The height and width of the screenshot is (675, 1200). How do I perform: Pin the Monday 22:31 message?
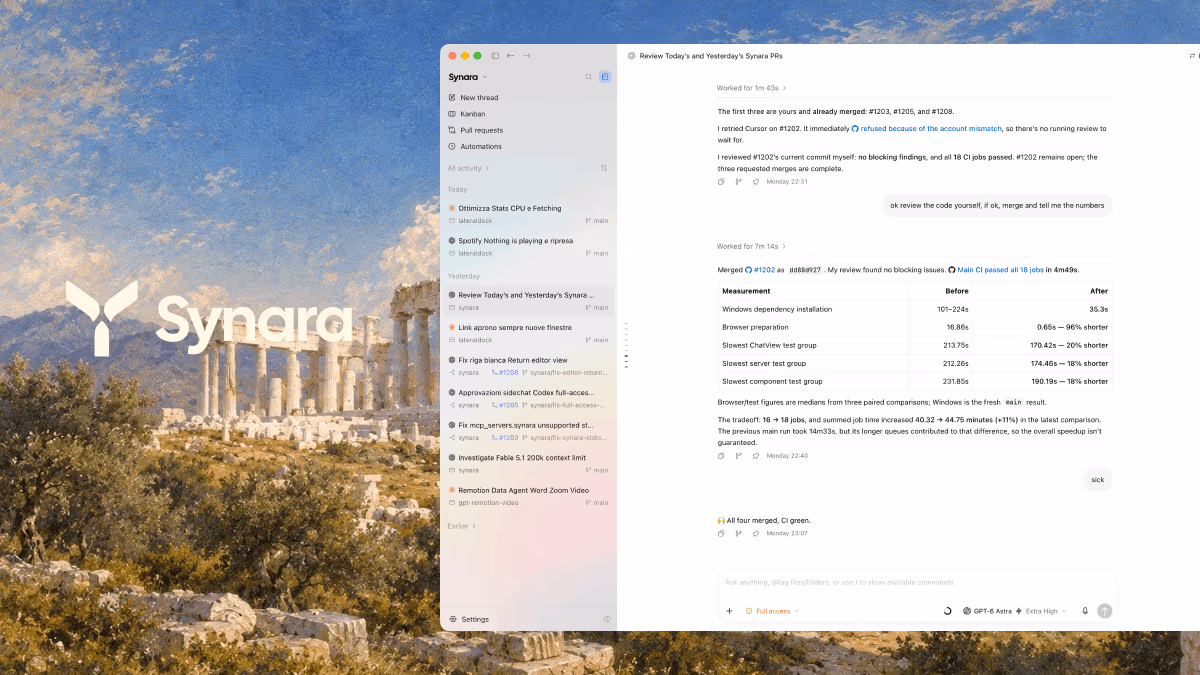756,182
